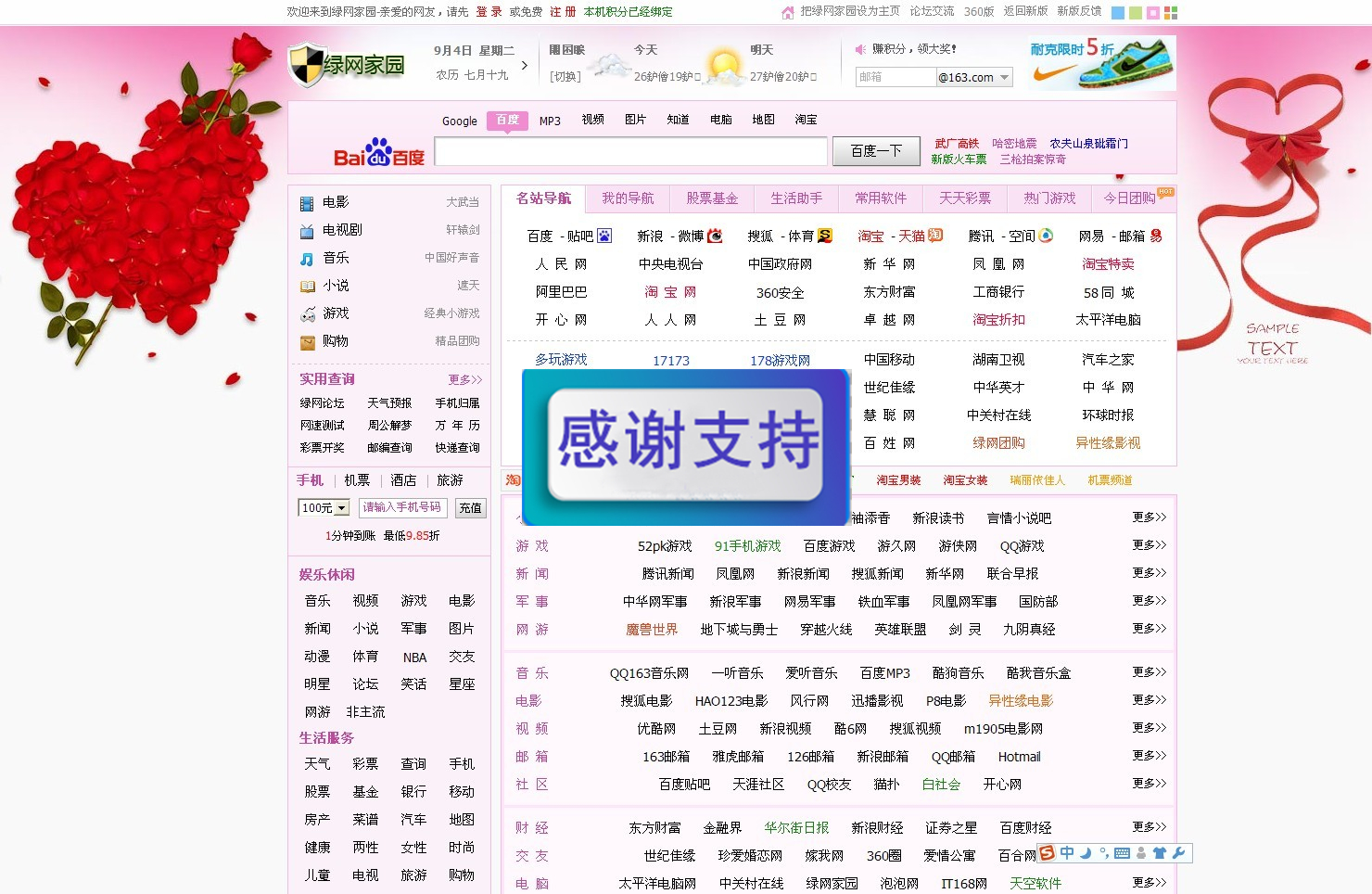This screenshot has width=1372, height=894.
Task: Toggle the 中 Chinese/English input mode
Action: (x=1067, y=852)
